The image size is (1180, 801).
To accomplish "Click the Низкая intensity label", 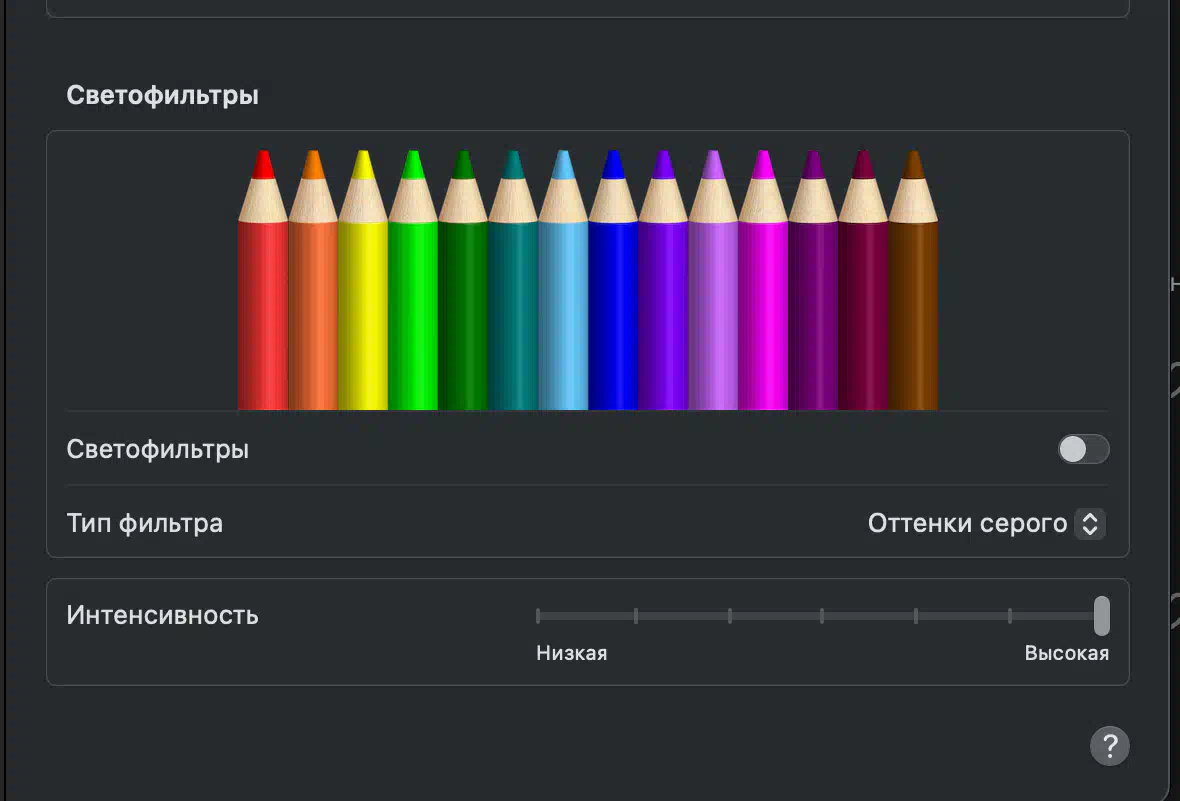I will (x=571, y=653).
